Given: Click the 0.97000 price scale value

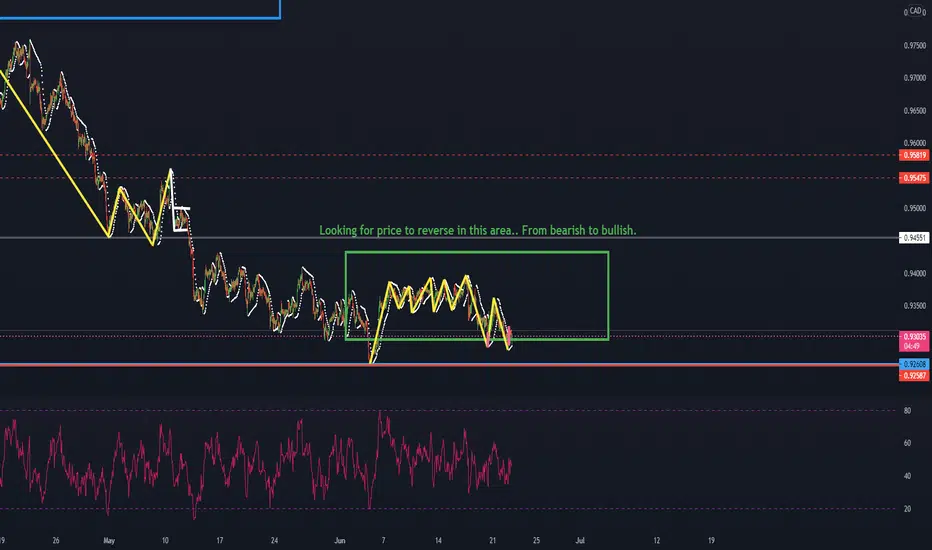Looking at the screenshot, I should point(915,78).
